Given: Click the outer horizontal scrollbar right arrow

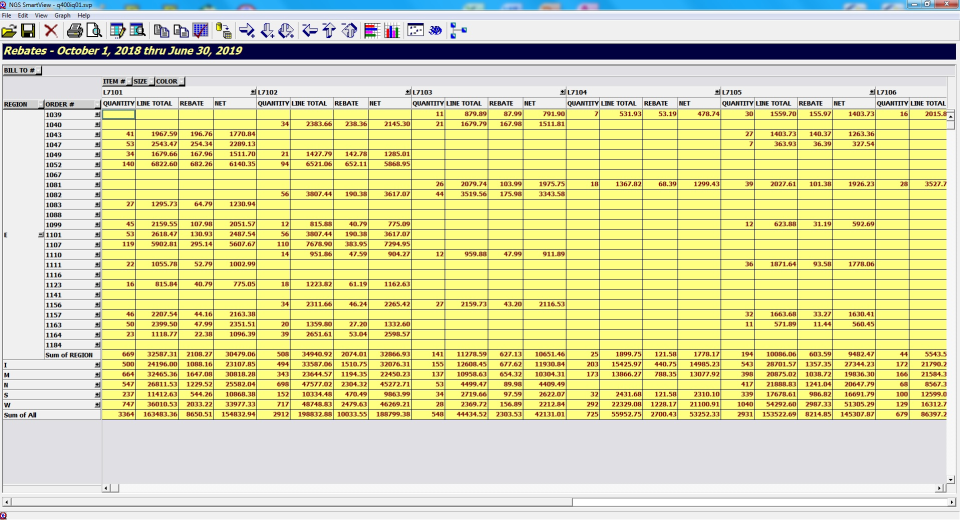Looking at the screenshot, I should (952, 502).
